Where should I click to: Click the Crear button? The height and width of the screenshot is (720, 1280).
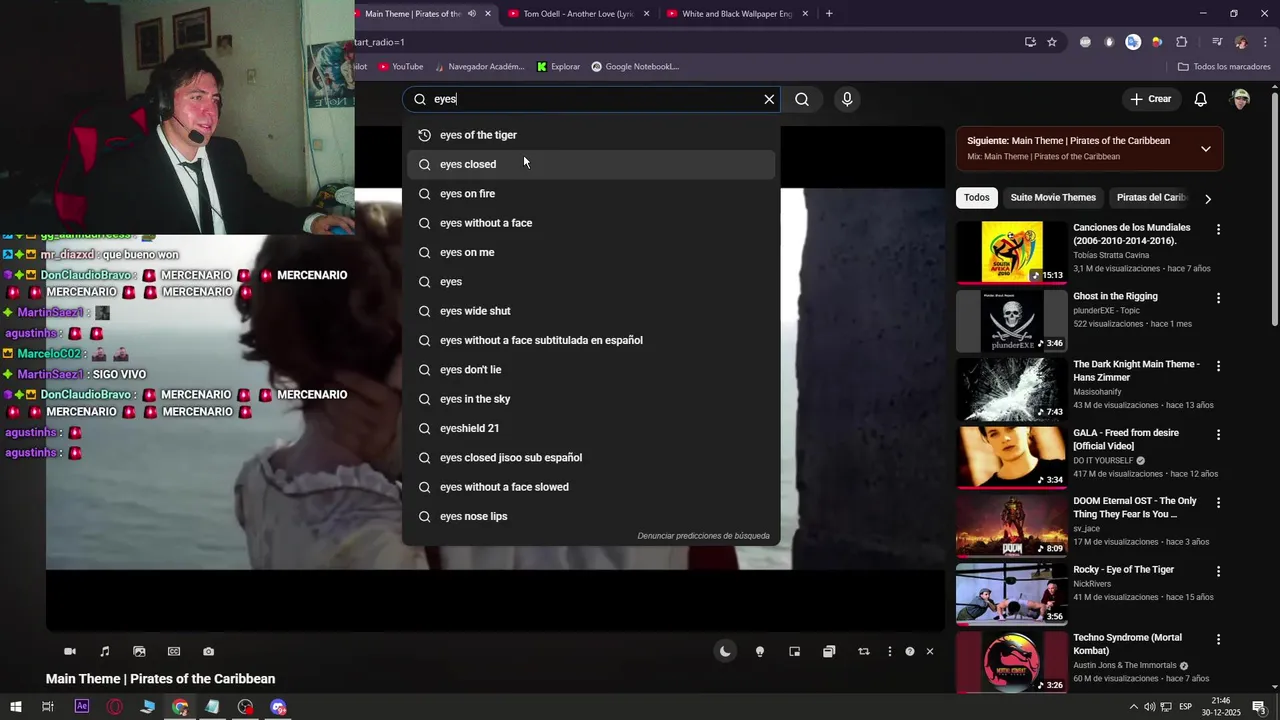coord(1150,99)
